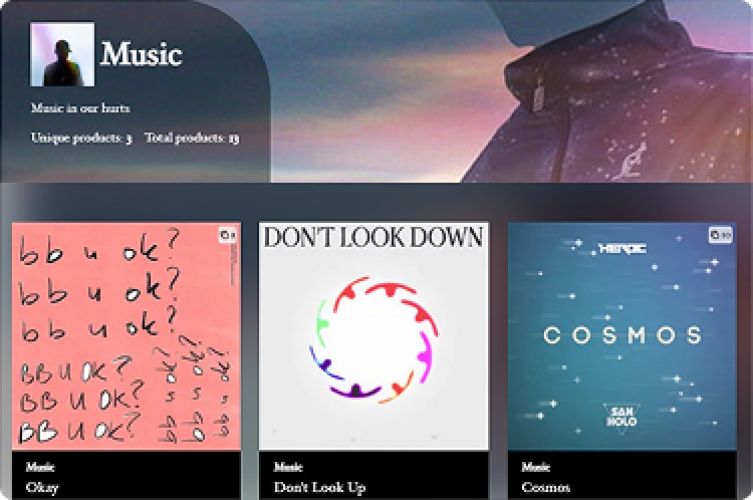The image size is (753, 500).
Task: Click the 'Music in our hearts' tagline
Action: tap(80, 108)
